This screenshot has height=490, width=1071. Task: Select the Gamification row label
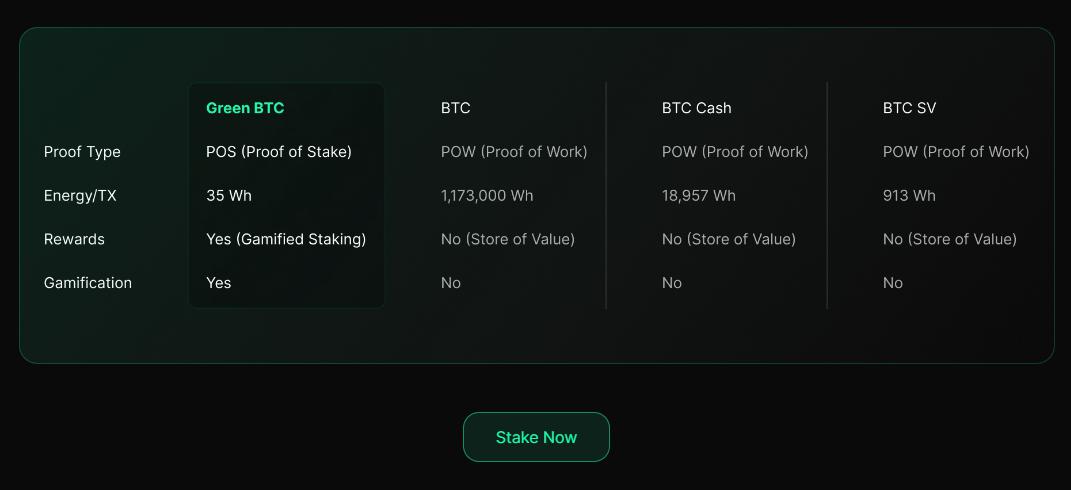click(88, 283)
